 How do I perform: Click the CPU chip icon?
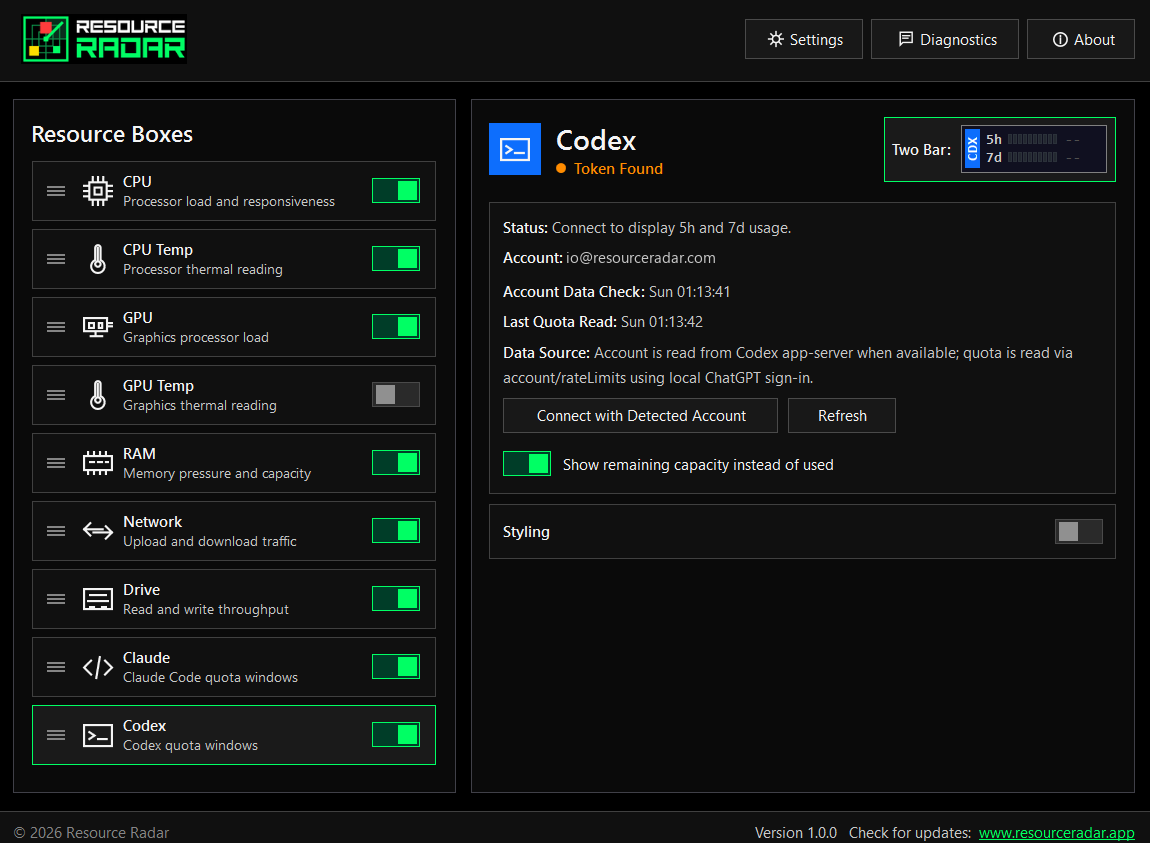tap(98, 191)
